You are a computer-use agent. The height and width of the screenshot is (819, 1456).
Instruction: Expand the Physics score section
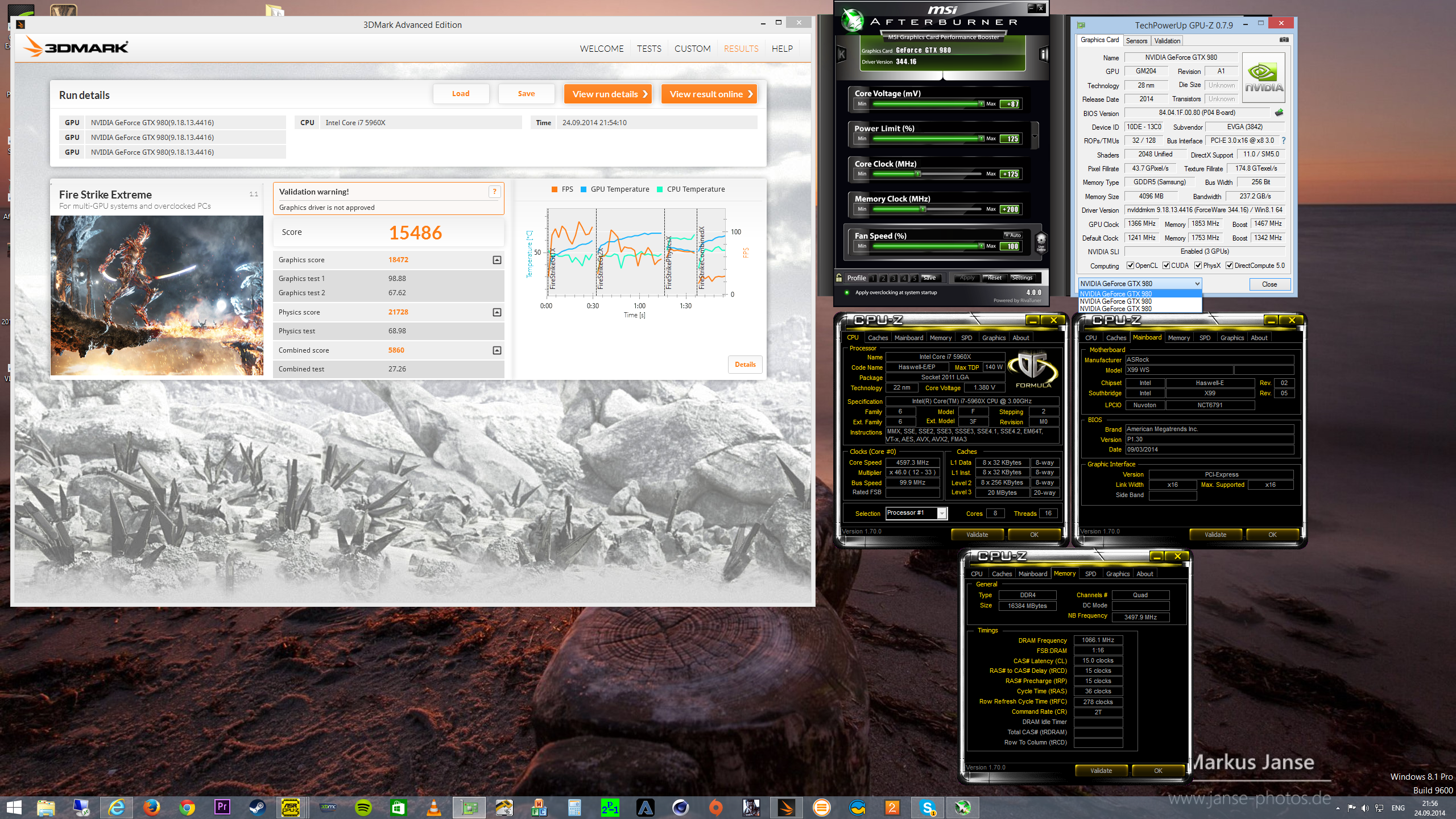click(497, 312)
